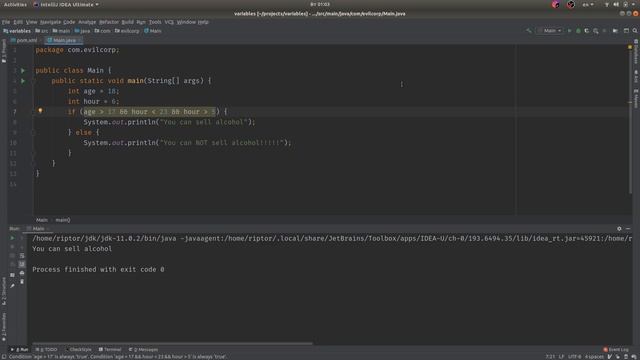Click the volume icon in system tray

tap(616, 4)
